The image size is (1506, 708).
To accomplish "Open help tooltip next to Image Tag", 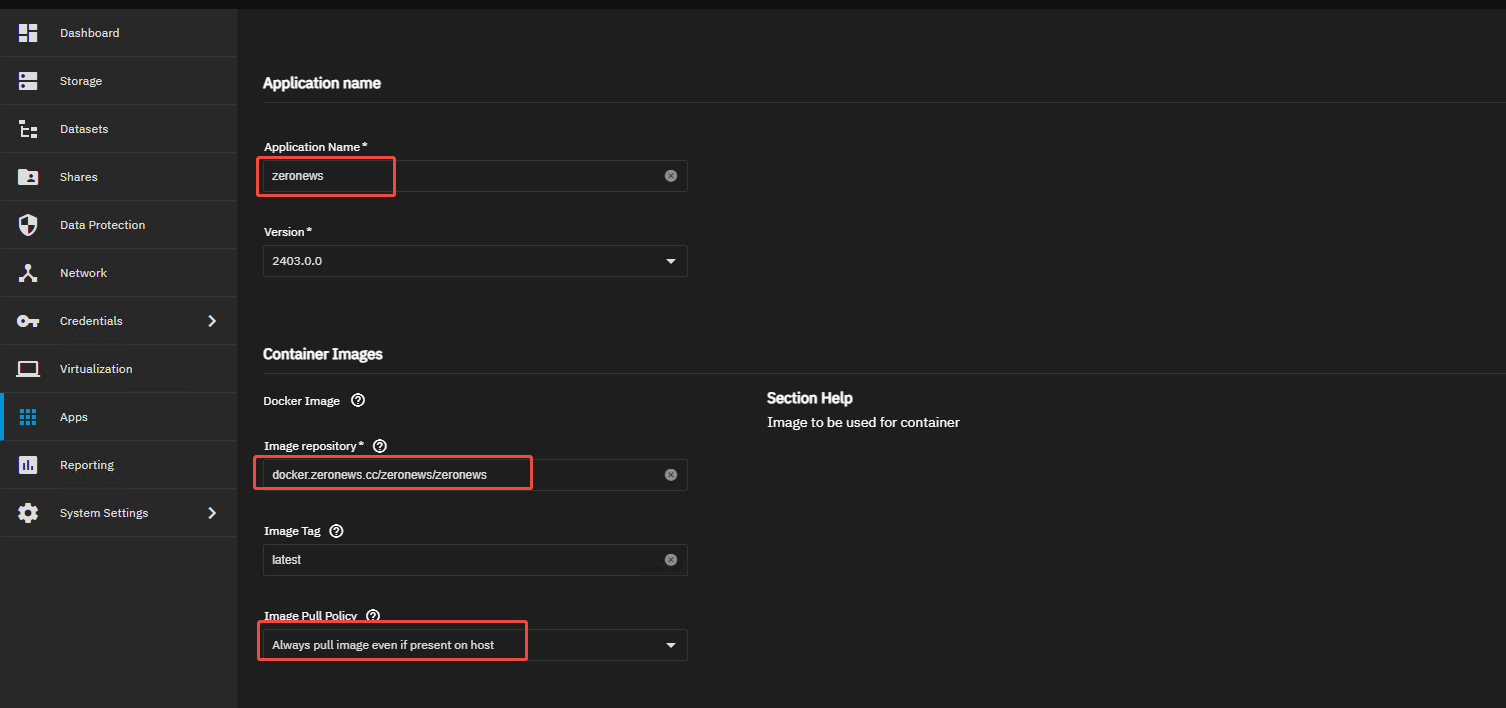I will point(336,531).
